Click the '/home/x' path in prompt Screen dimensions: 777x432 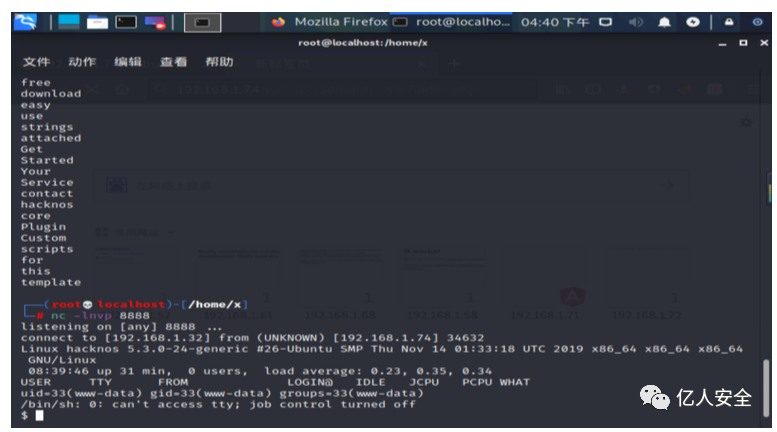click(215, 305)
